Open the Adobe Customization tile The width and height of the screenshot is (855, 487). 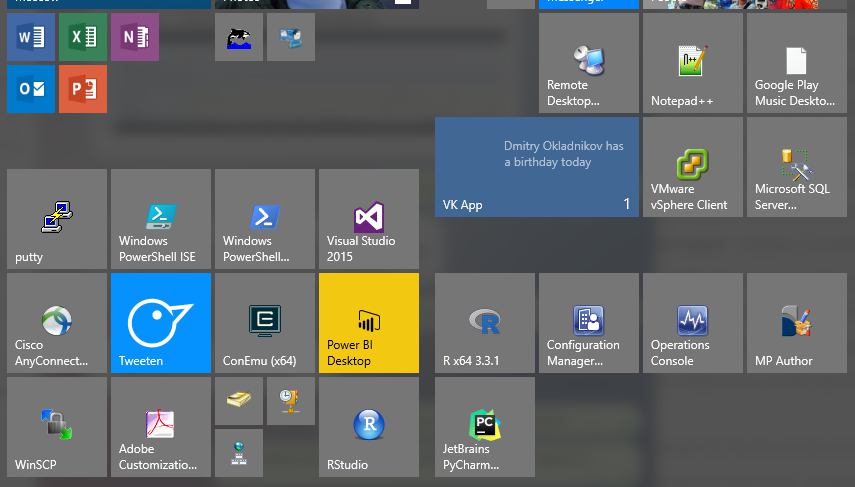[161, 427]
